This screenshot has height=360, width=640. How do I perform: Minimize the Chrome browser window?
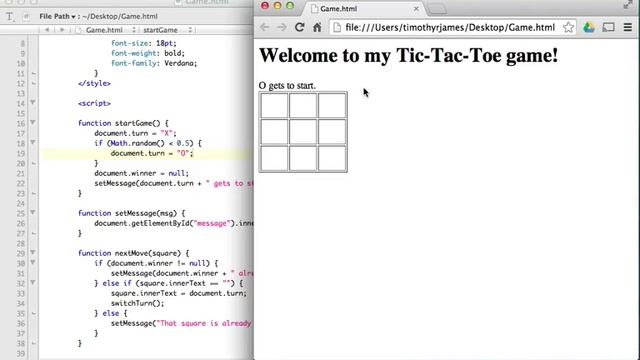click(278, 5)
